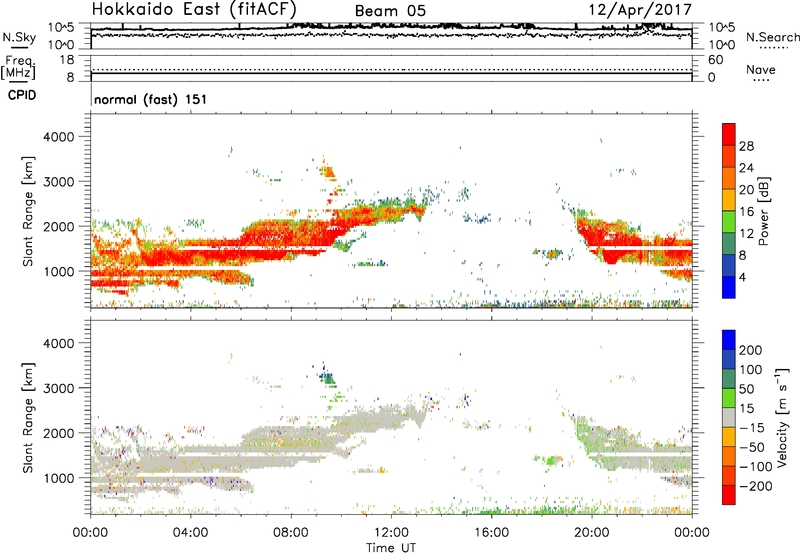800x554 pixels.
Task: Click the blue top segment of Velocity colorbar
Action: click(x=729, y=340)
